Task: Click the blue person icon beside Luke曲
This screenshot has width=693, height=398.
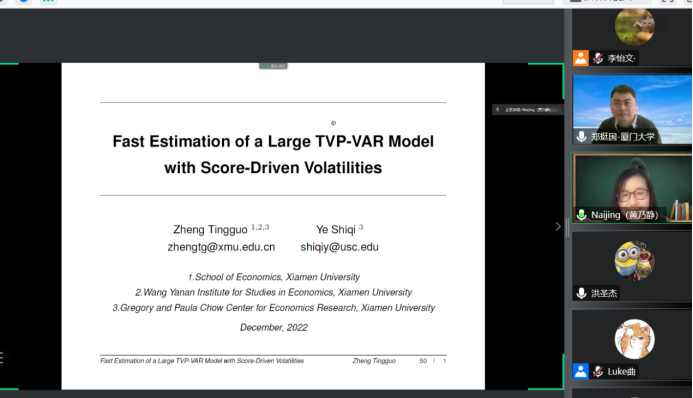Action: click(x=581, y=371)
